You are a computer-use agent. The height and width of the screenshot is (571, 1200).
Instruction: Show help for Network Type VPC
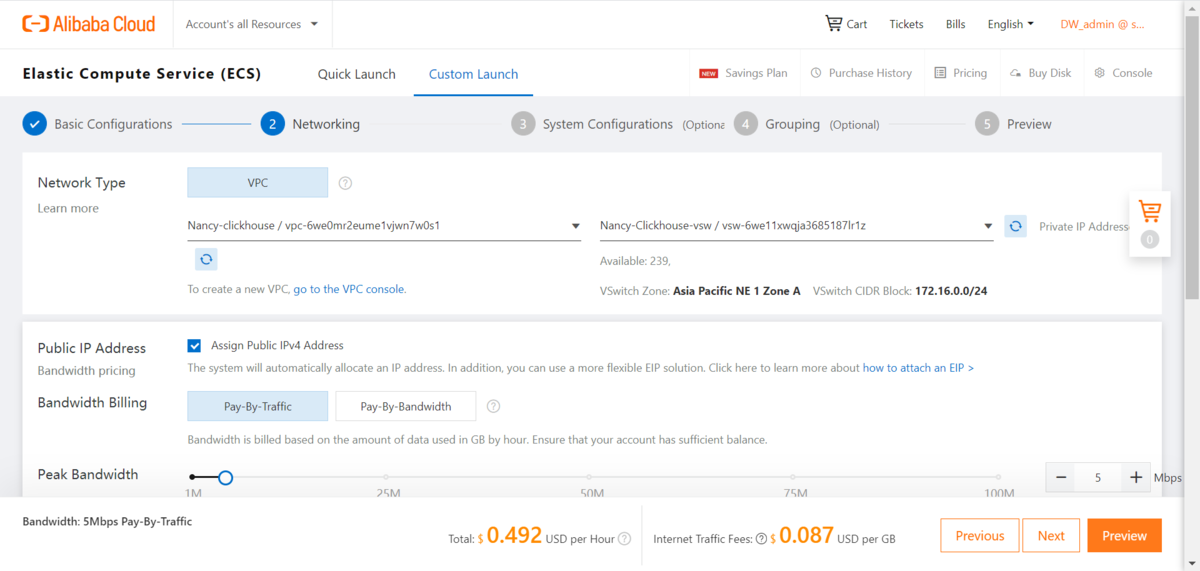345,183
